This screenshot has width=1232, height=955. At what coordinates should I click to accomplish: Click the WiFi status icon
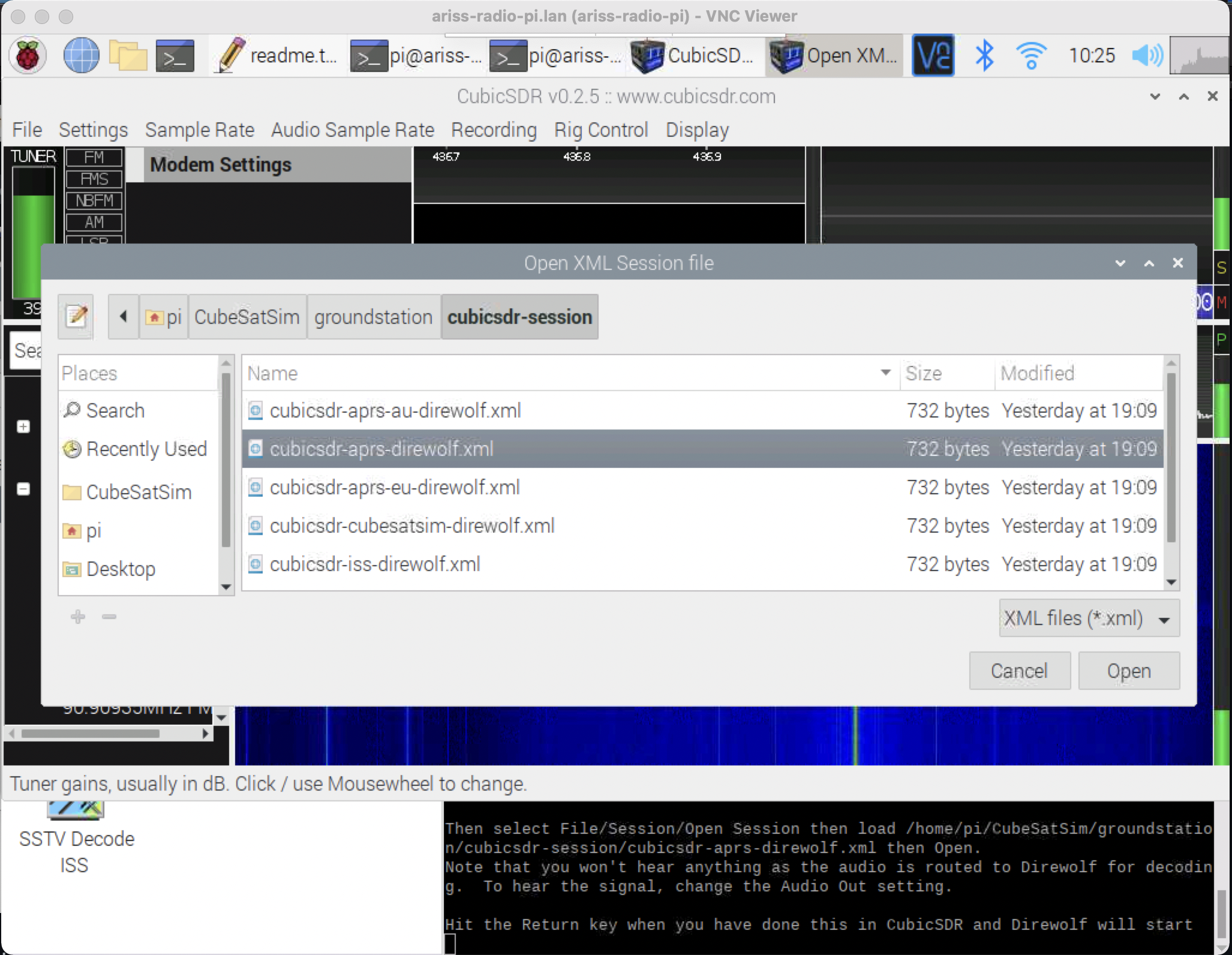tap(1032, 55)
